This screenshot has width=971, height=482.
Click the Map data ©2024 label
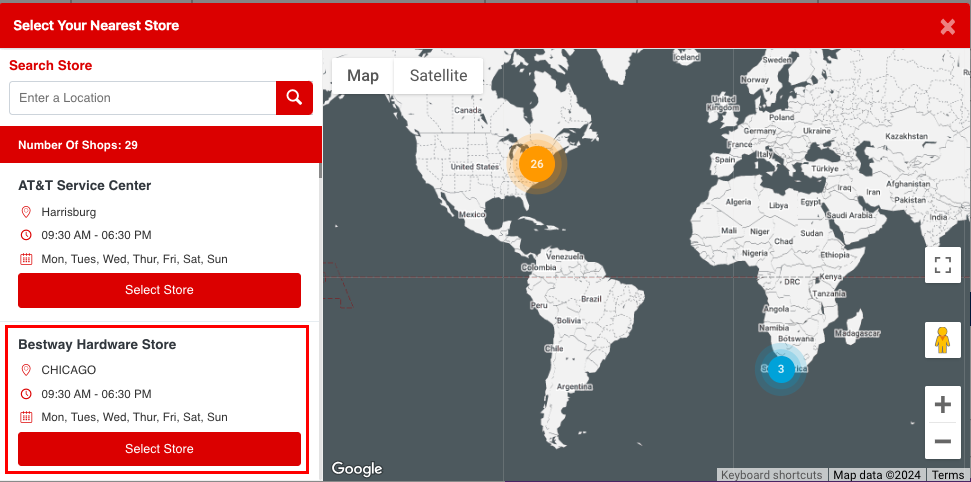coord(877,475)
